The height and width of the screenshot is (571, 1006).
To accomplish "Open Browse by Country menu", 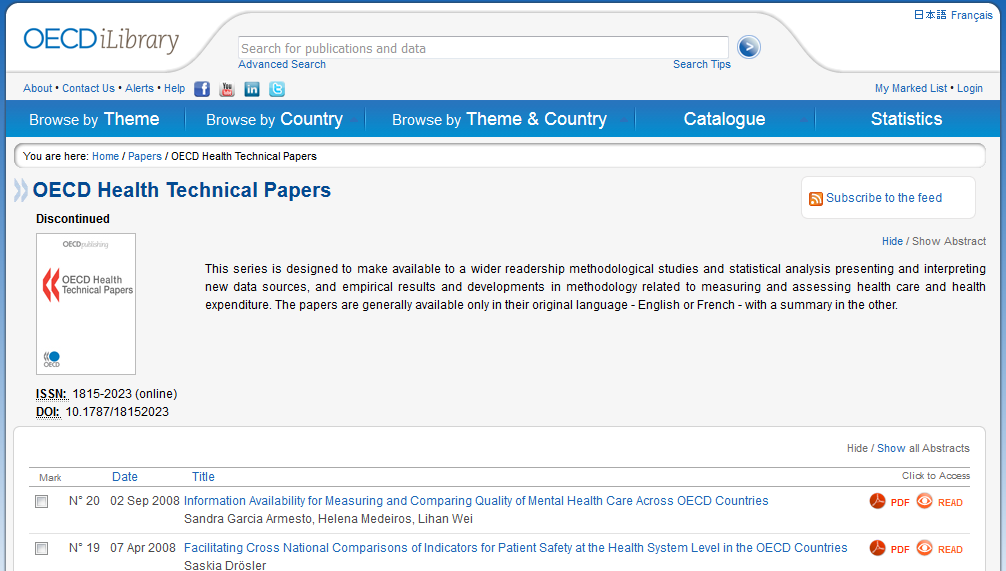I will click(x=275, y=119).
